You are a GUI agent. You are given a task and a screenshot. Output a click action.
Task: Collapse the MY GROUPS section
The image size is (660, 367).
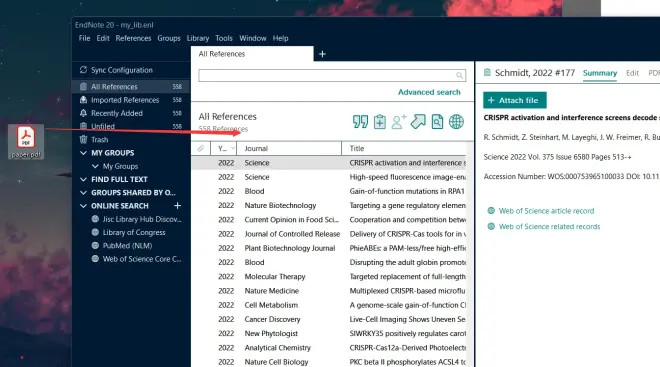click(83, 153)
